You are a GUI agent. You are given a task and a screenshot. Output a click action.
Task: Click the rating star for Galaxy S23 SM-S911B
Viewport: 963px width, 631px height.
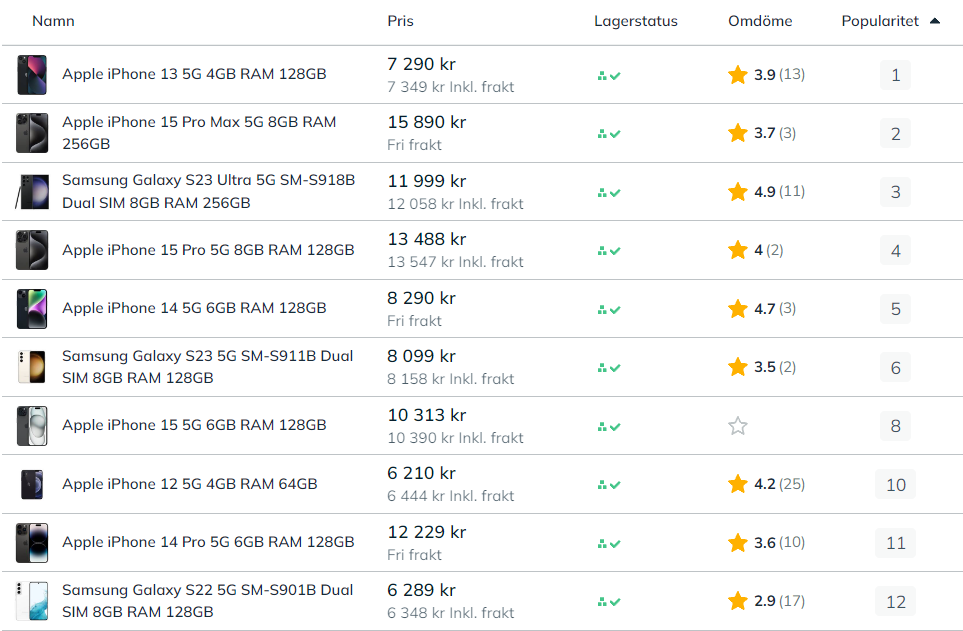(738, 367)
